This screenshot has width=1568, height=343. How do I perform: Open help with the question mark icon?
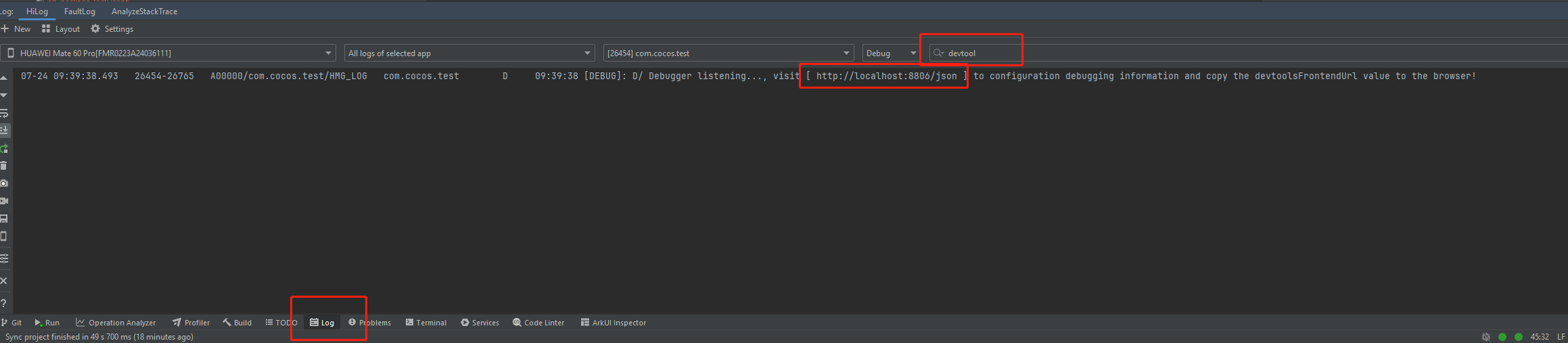(4, 303)
